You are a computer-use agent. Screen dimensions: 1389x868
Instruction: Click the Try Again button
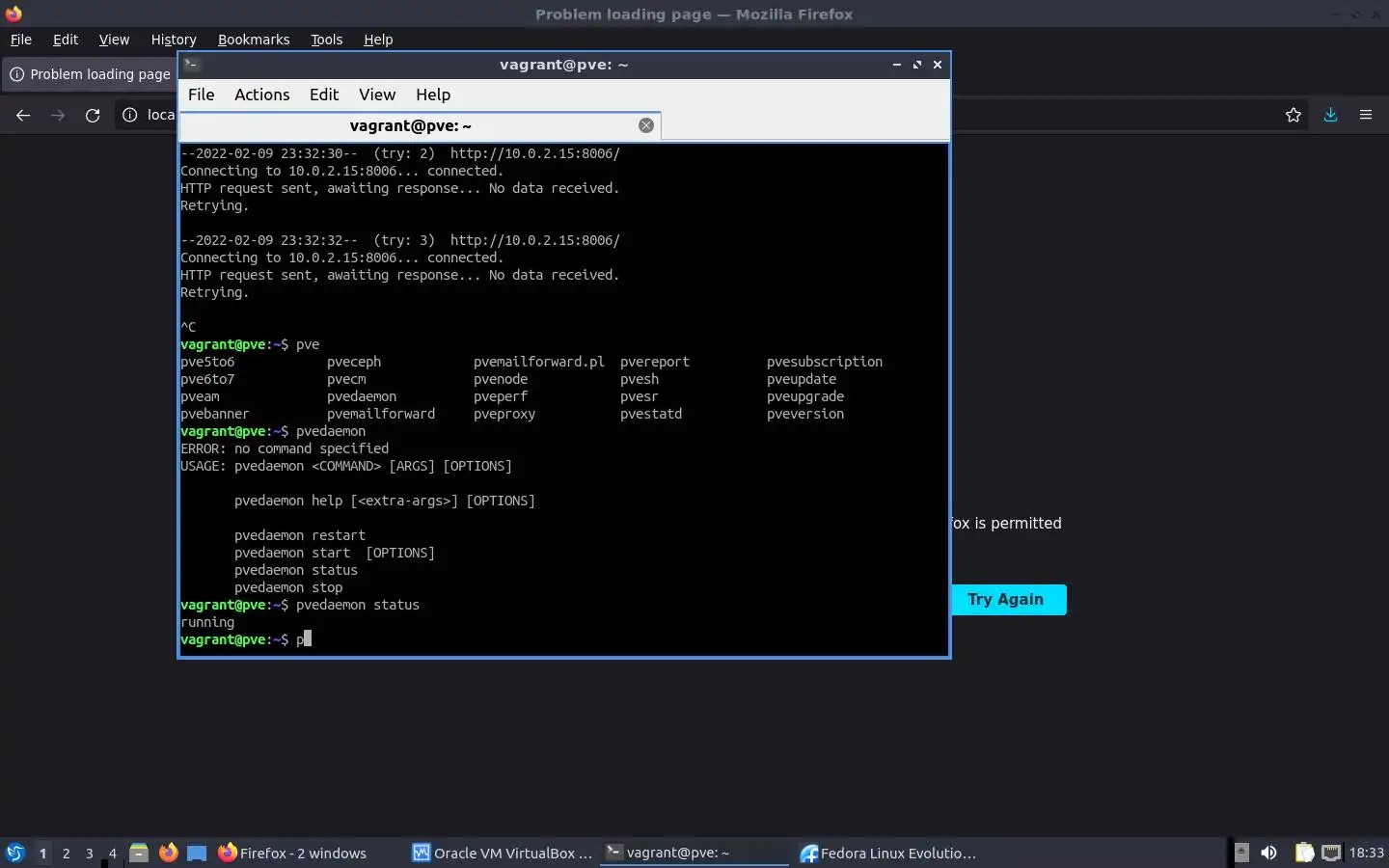point(1006,599)
